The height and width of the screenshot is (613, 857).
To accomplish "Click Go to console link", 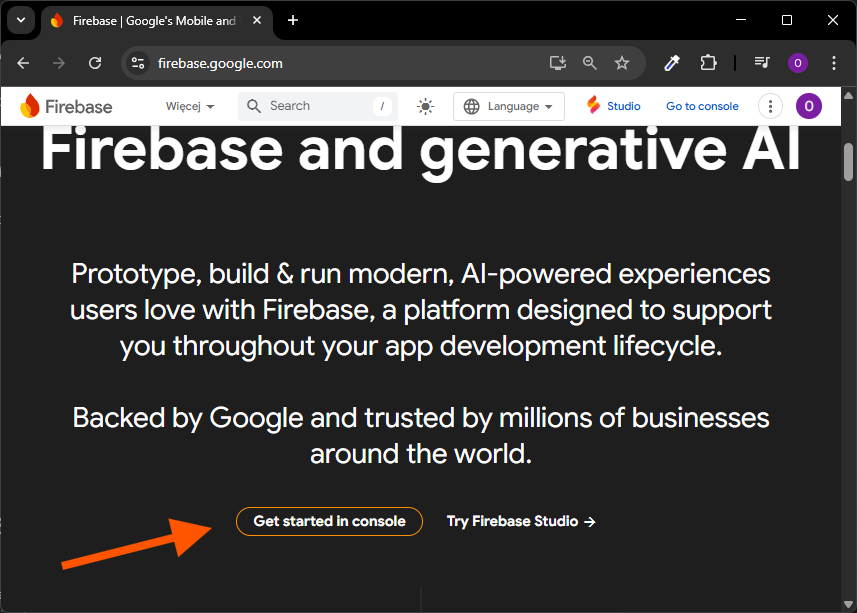I will 702,106.
